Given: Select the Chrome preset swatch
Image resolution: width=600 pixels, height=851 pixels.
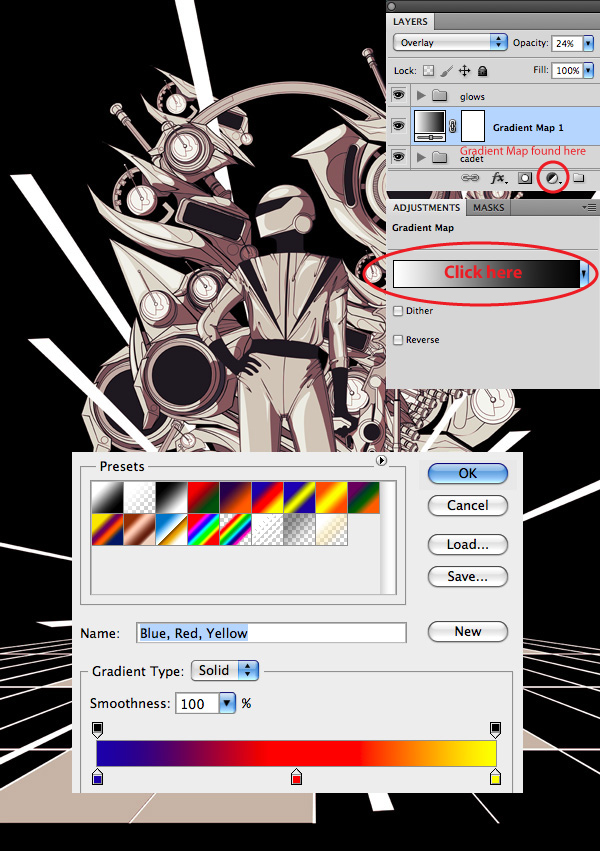Looking at the screenshot, I should pyautogui.click(x=171, y=529).
